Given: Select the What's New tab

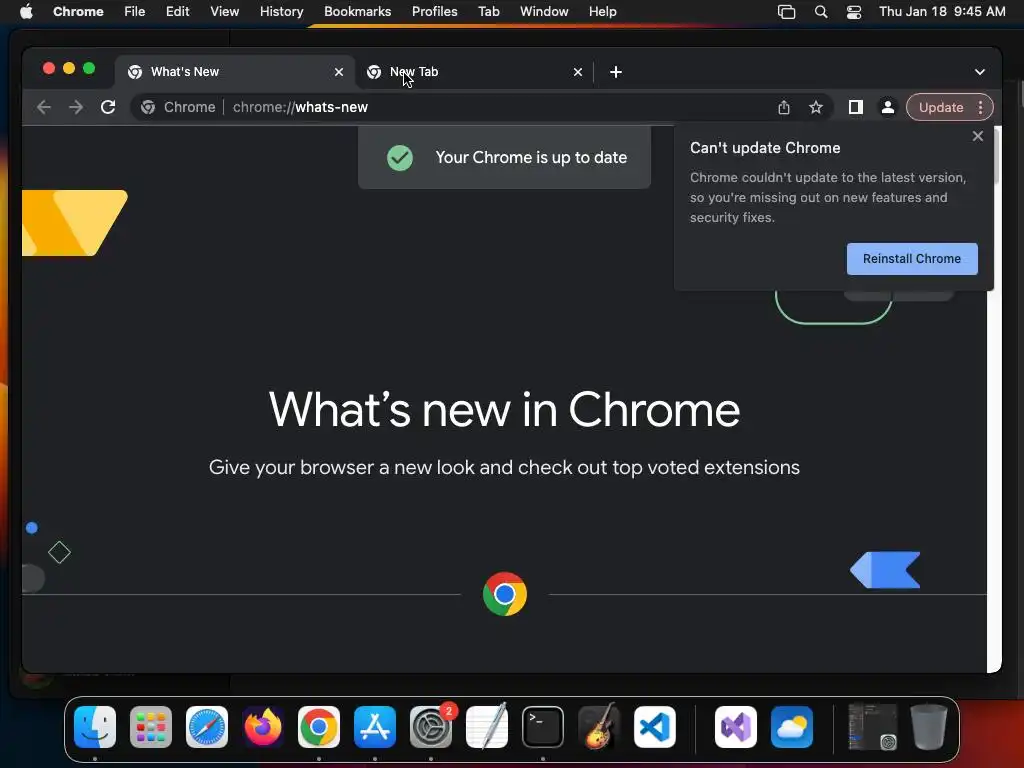Looking at the screenshot, I should (x=235, y=72).
